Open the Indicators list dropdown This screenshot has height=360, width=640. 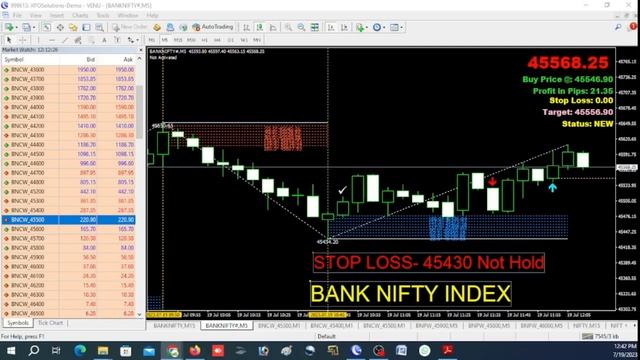tap(361, 27)
